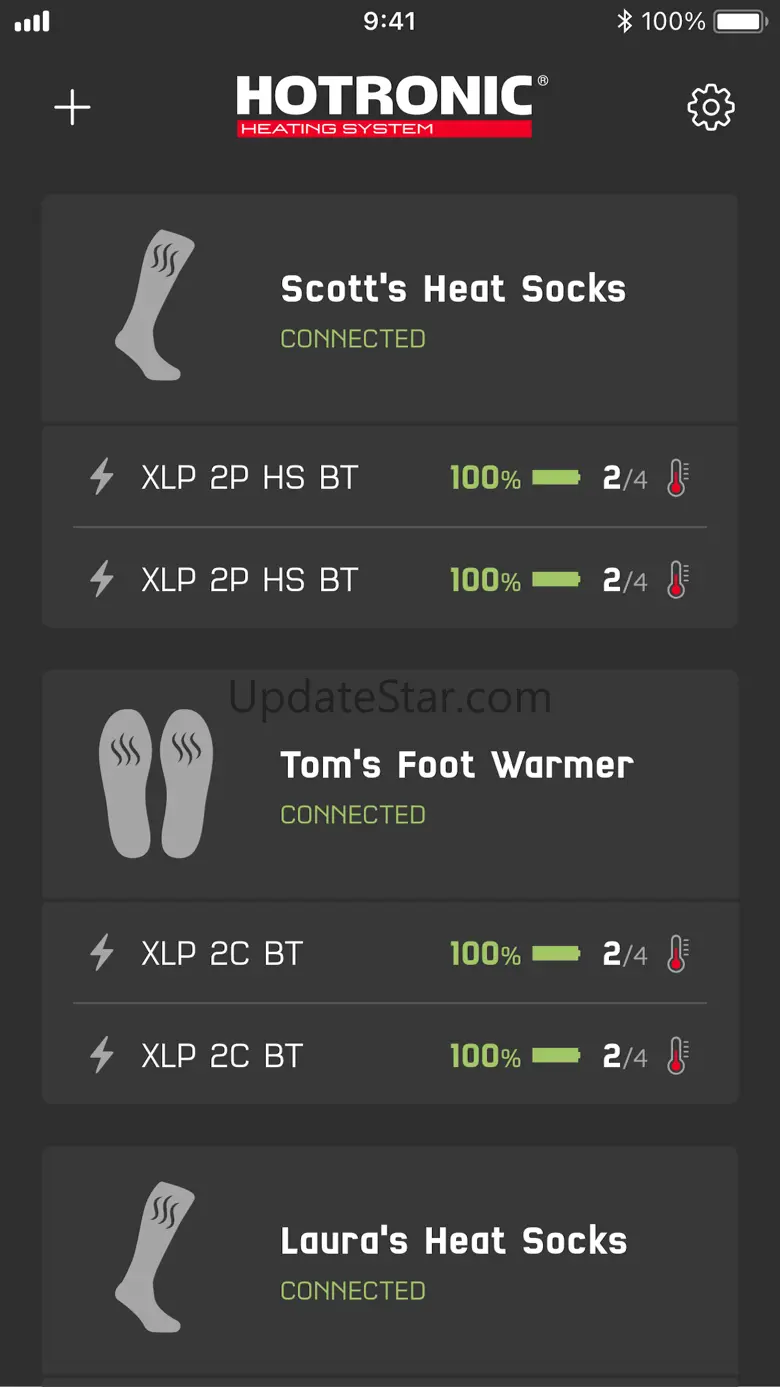The width and height of the screenshot is (780, 1387).
Task: Tap thermometer icon on Scott's first XLP 2P row
Action: point(678,478)
